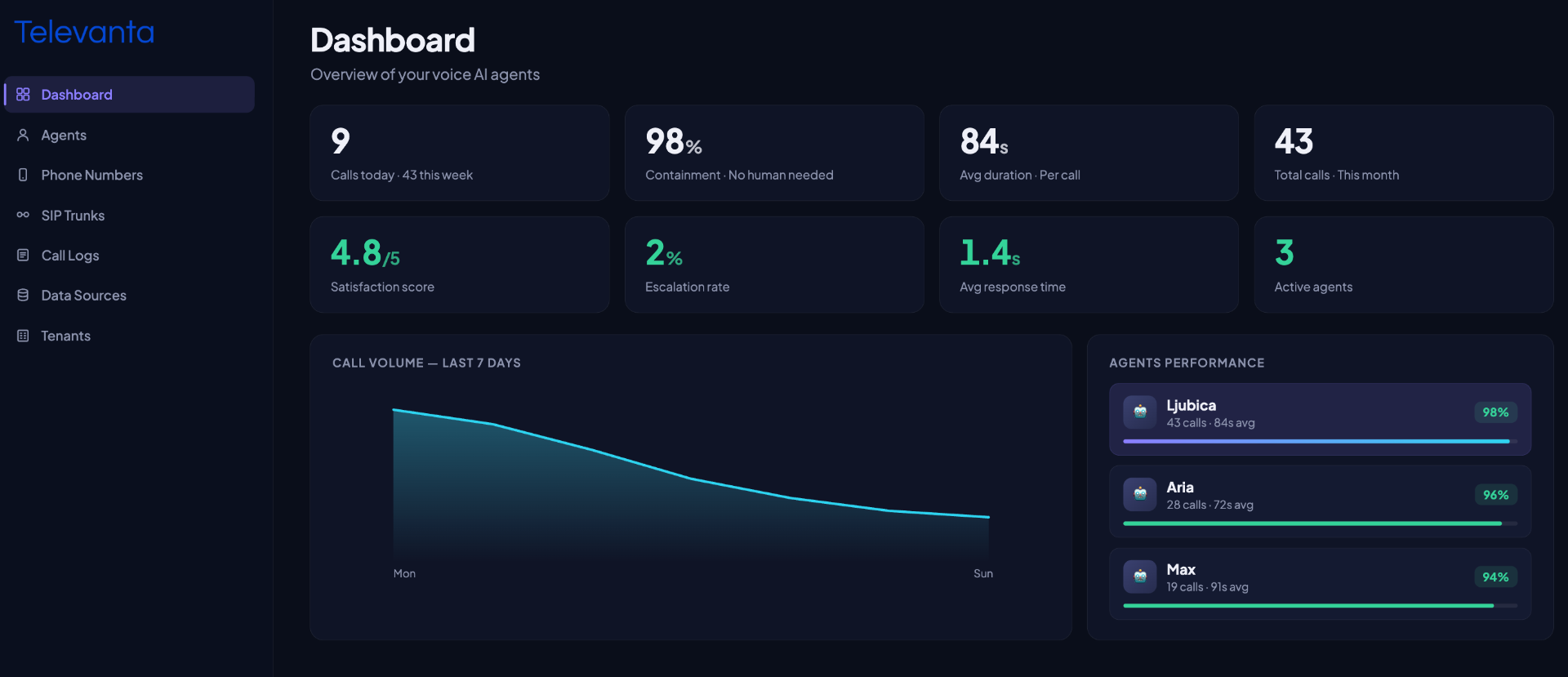Click the Sun axis label on chart

point(983,574)
